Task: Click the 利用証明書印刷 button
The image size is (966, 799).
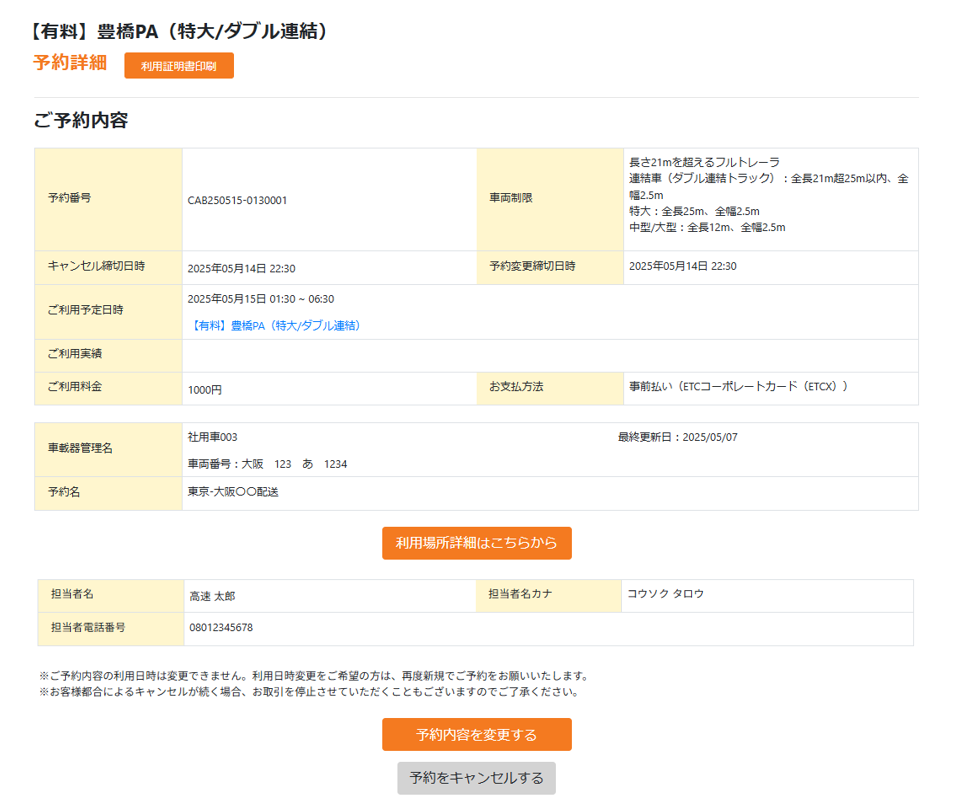Action: click(x=178, y=66)
